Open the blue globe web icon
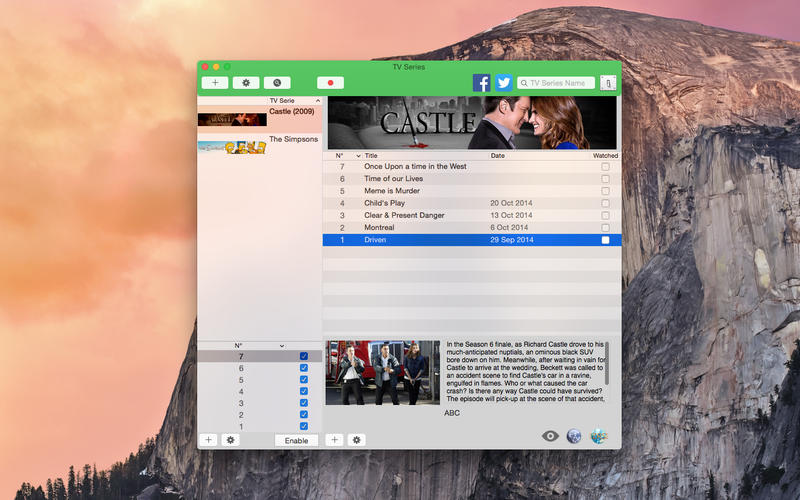Screen dimensions: 800x500 574,436
